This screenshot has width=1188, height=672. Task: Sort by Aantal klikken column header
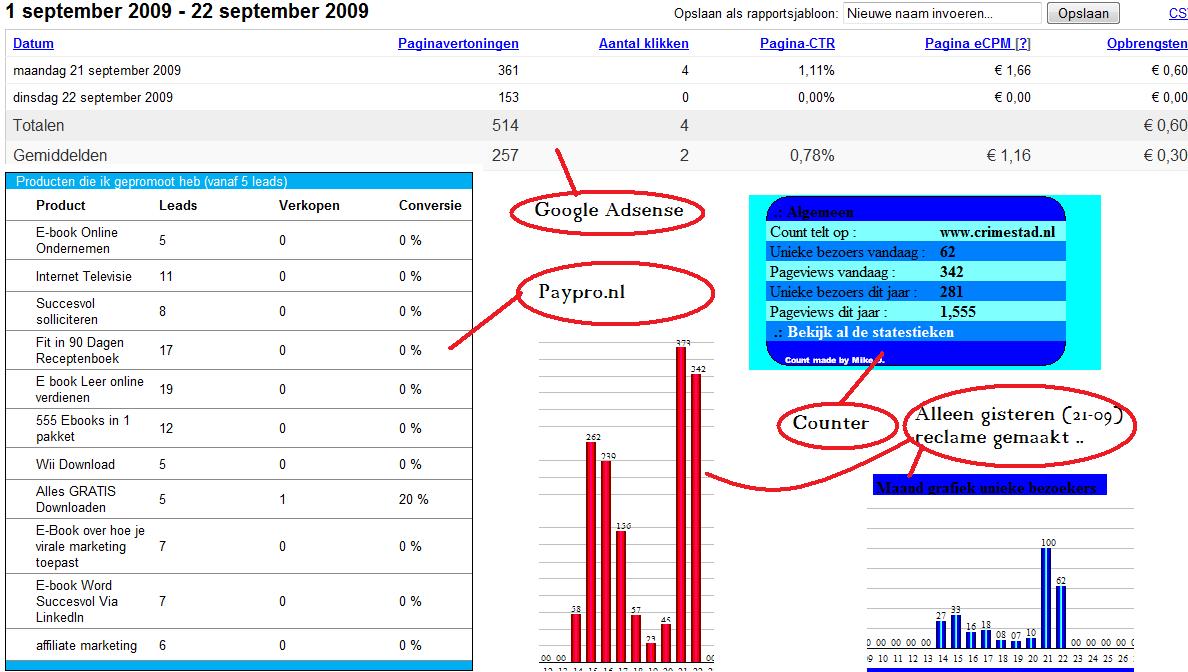pyautogui.click(x=643, y=44)
